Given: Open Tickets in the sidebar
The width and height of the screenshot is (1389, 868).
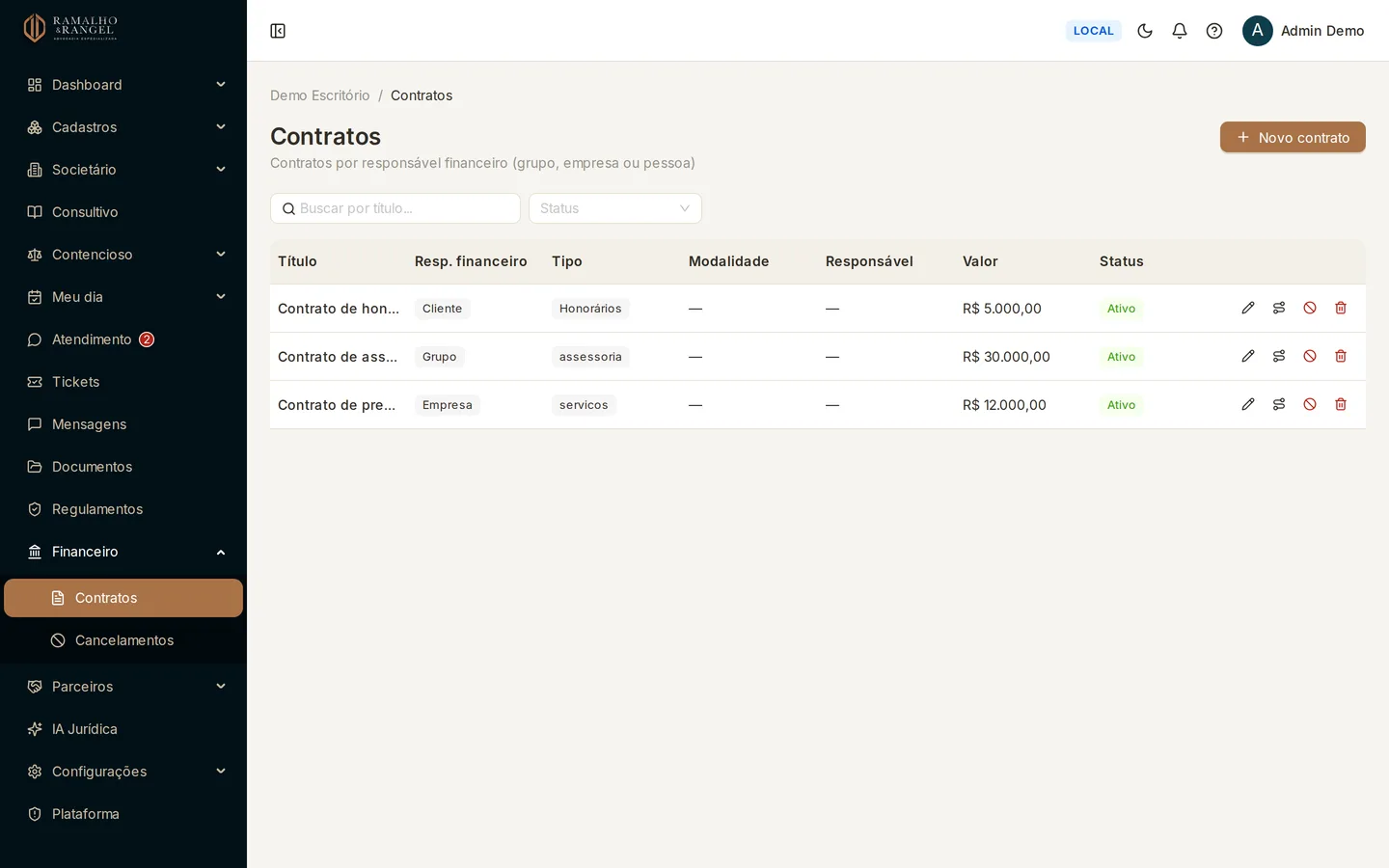Looking at the screenshot, I should click(123, 382).
